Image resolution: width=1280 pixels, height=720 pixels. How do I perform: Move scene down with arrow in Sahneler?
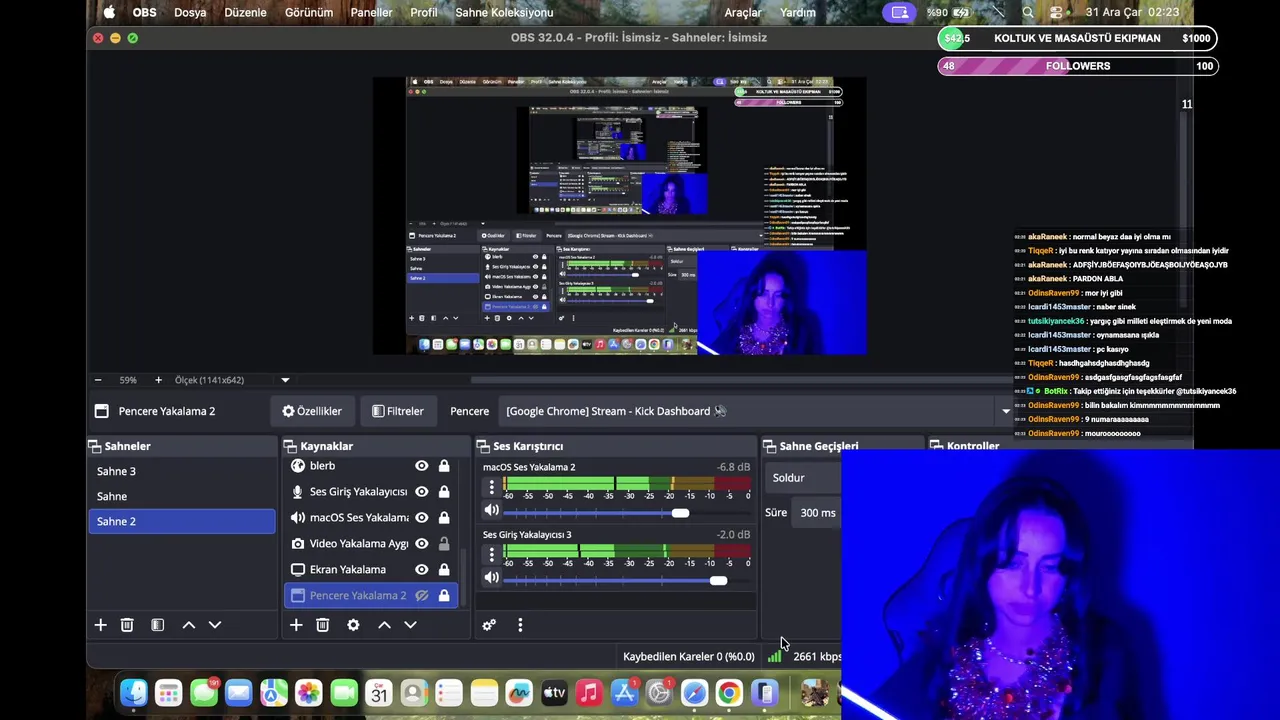tap(214, 625)
